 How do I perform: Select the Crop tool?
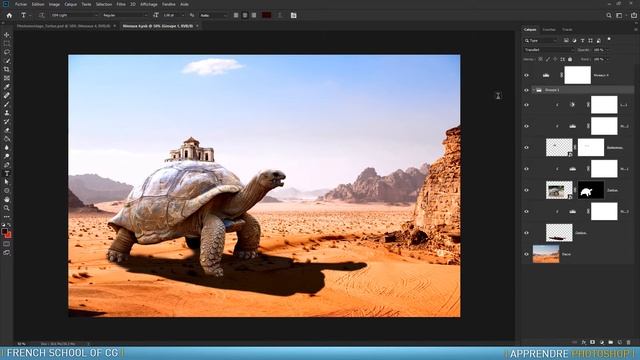7,69
